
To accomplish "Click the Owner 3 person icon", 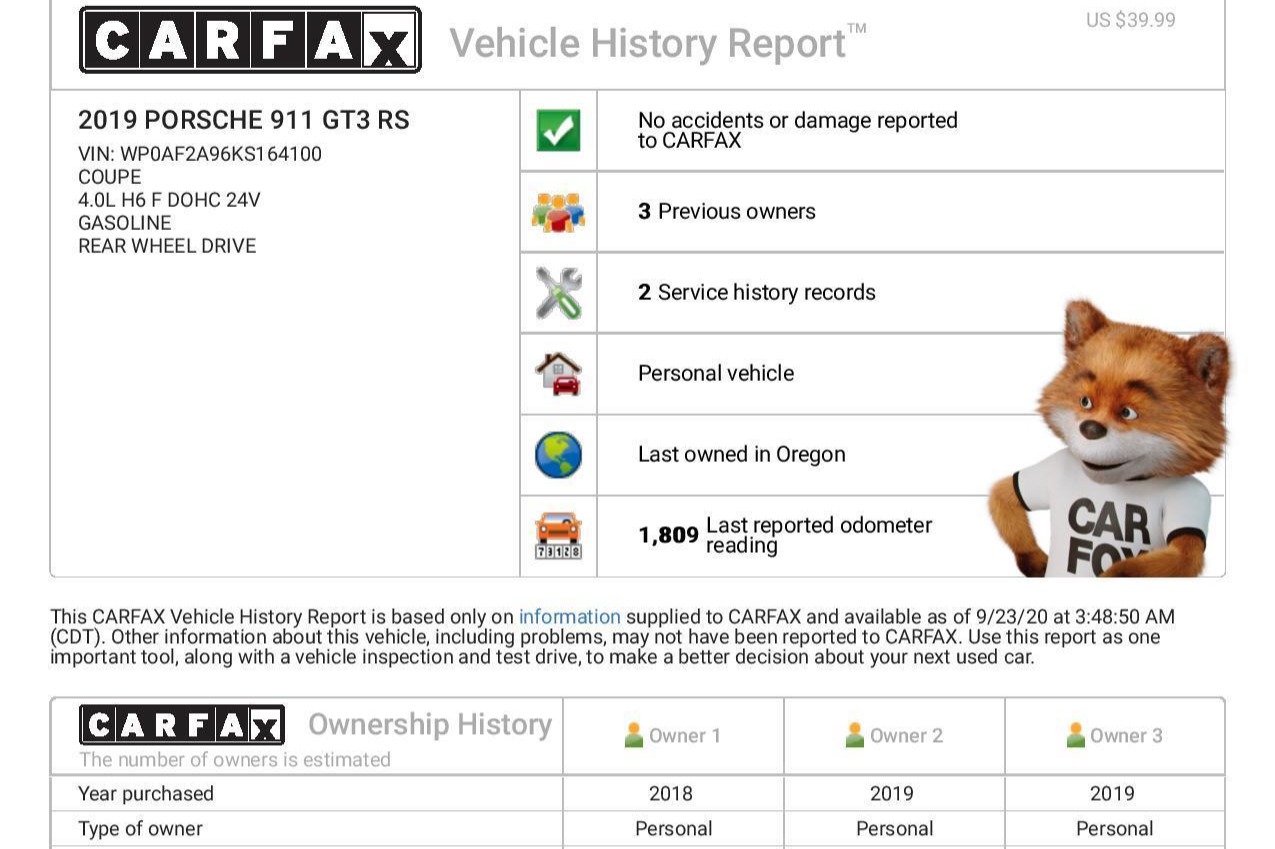I will pyautogui.click(x=1075, y=735).
